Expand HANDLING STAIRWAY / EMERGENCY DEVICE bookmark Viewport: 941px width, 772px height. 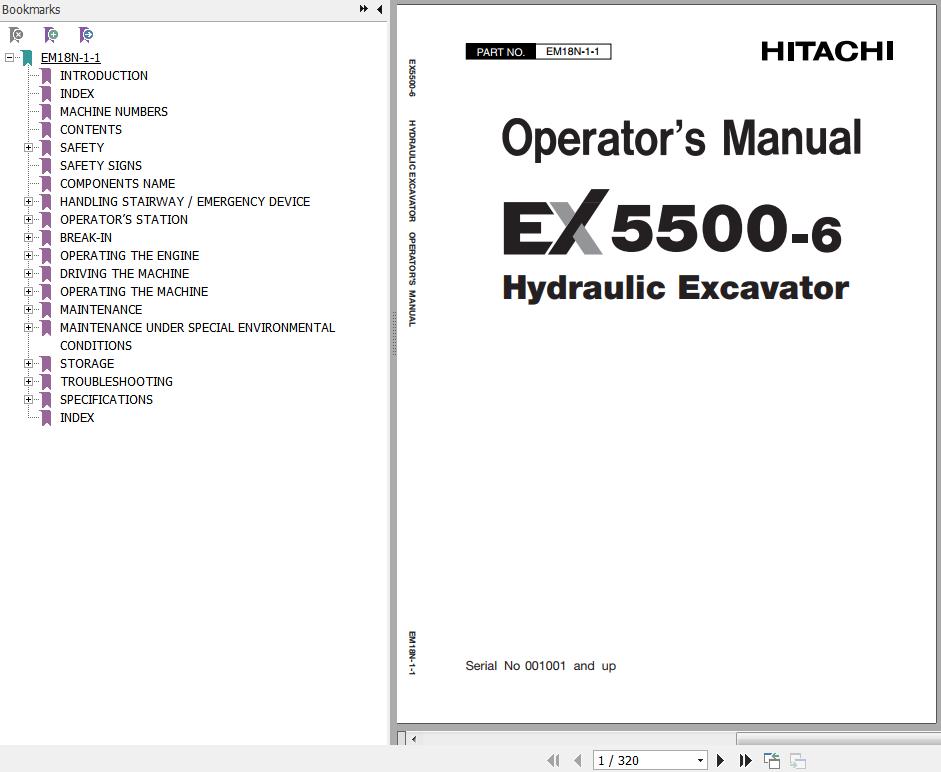28,202
